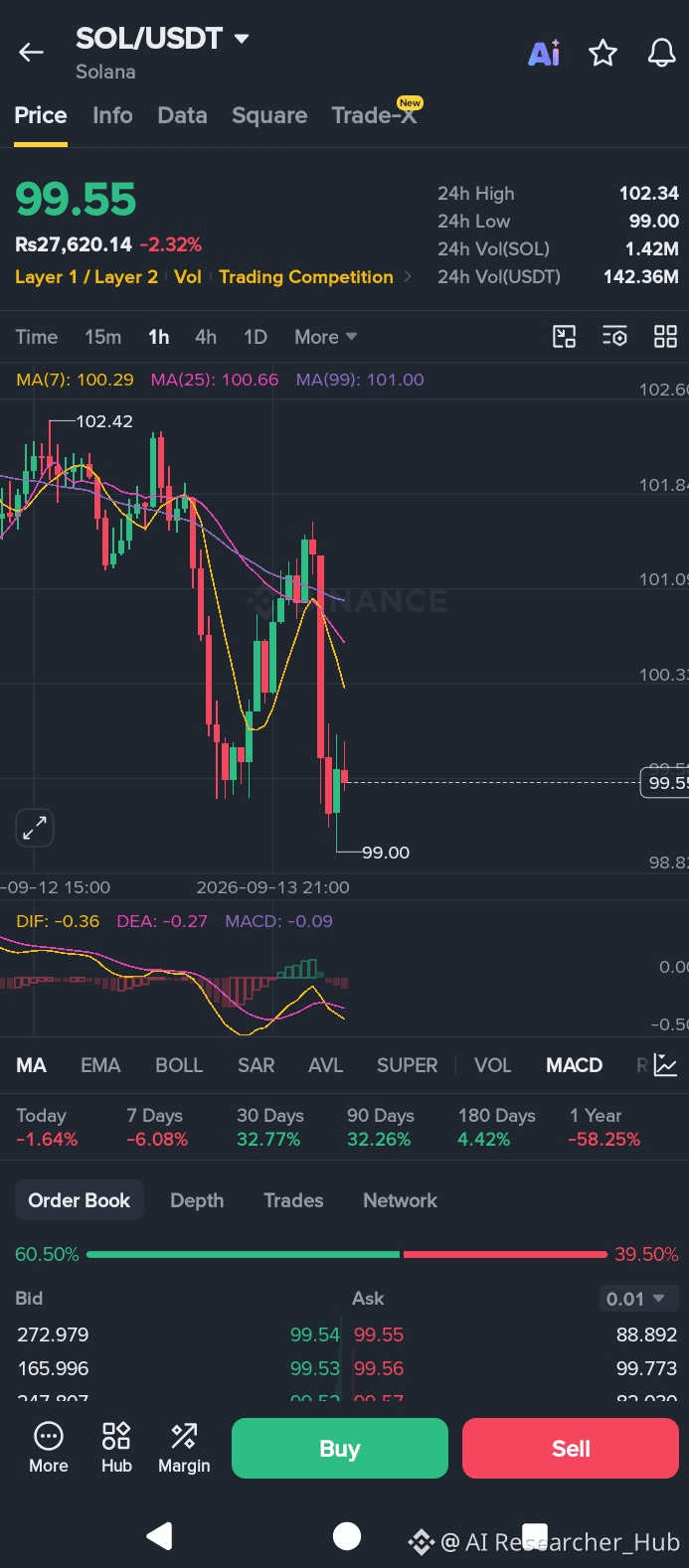Switch to the Info tab
This screenshot has height=1568, width=689.
(112, 115)
